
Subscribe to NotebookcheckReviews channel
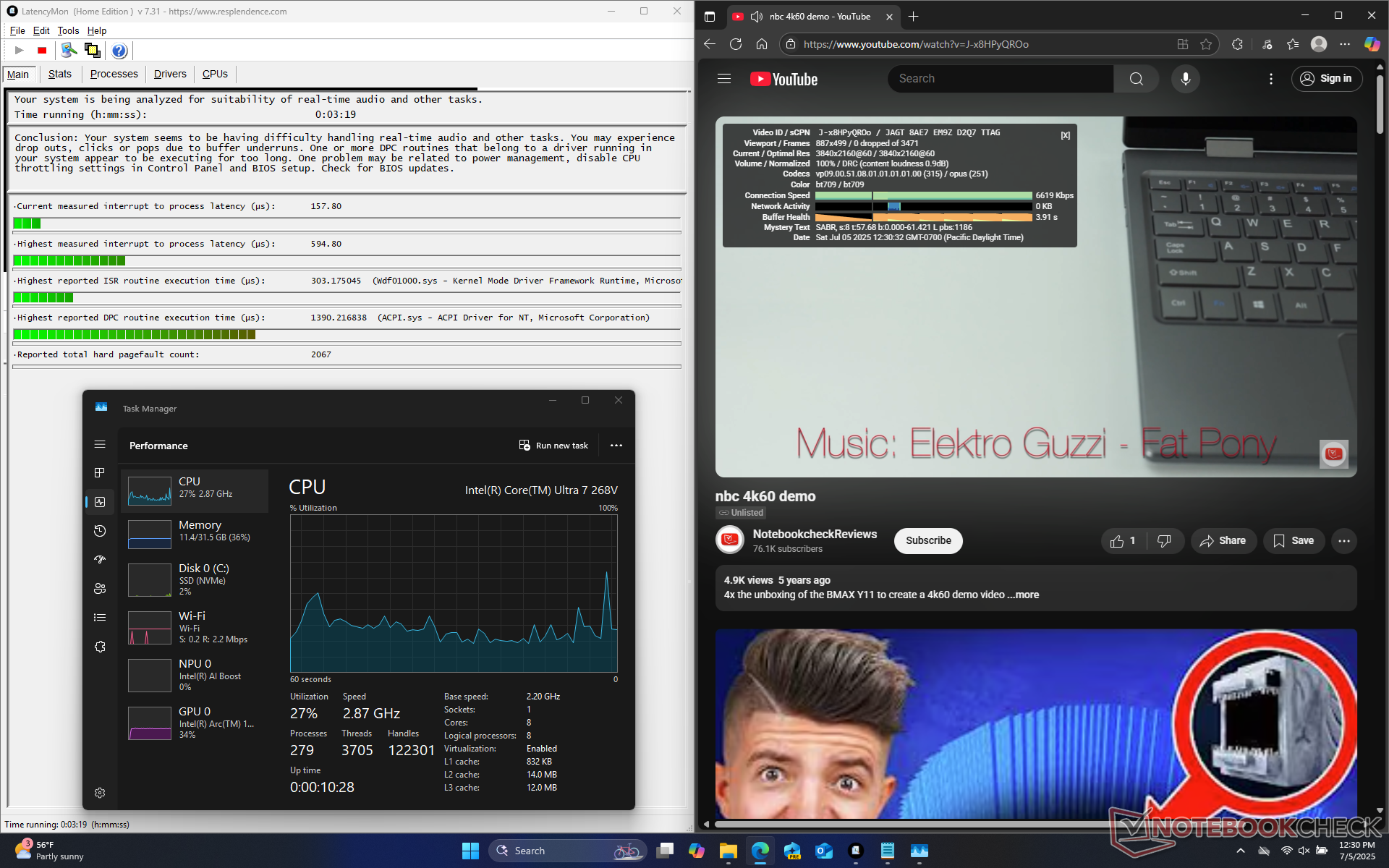click(928, 541)
